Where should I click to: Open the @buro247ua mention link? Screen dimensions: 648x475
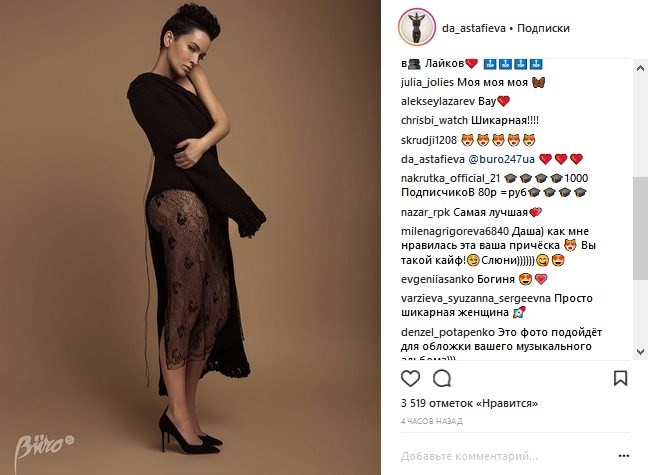501,159
